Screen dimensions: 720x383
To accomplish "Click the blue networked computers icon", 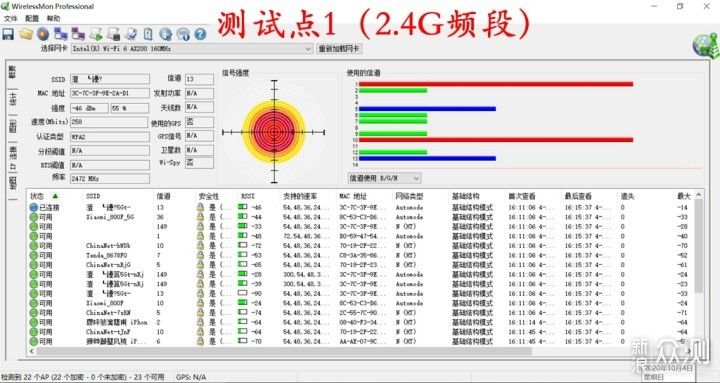I will (61, 34).
